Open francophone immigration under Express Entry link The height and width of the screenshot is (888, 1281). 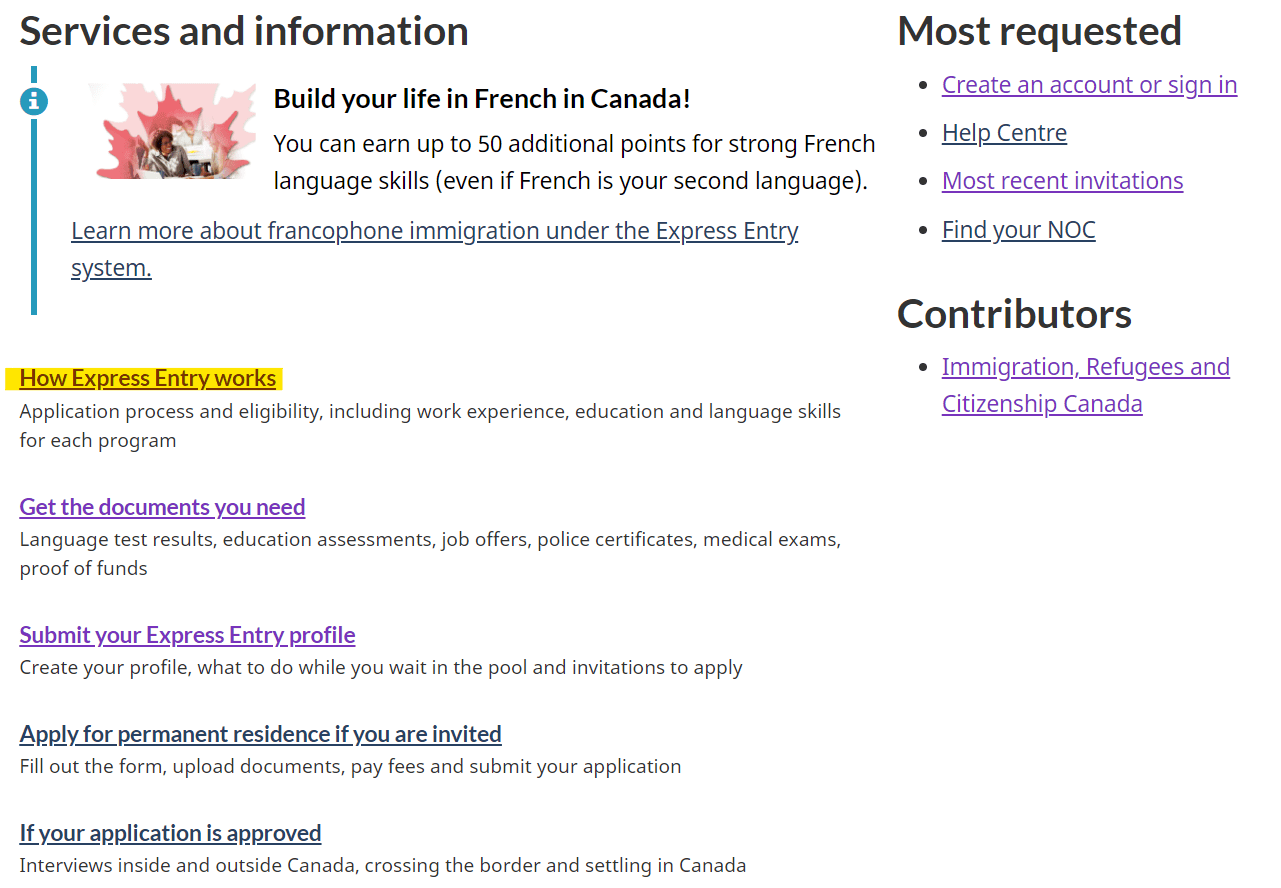(x=435, y=249)
